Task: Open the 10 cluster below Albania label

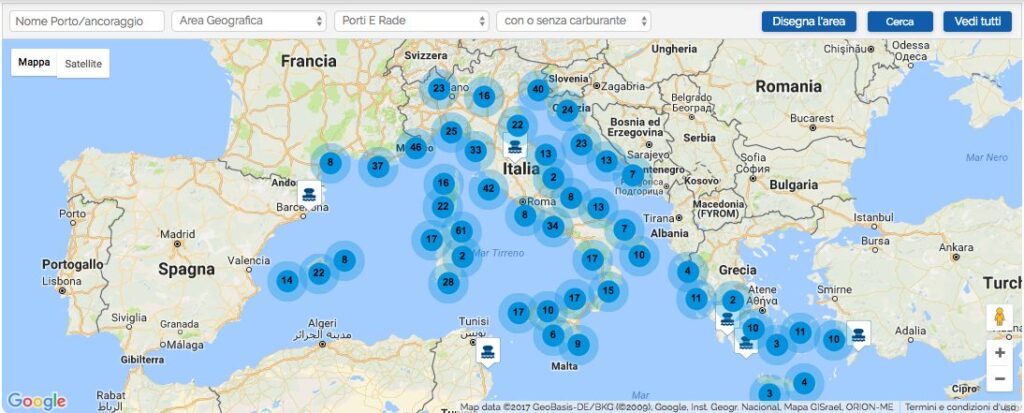Action: [x=639, y=255]
